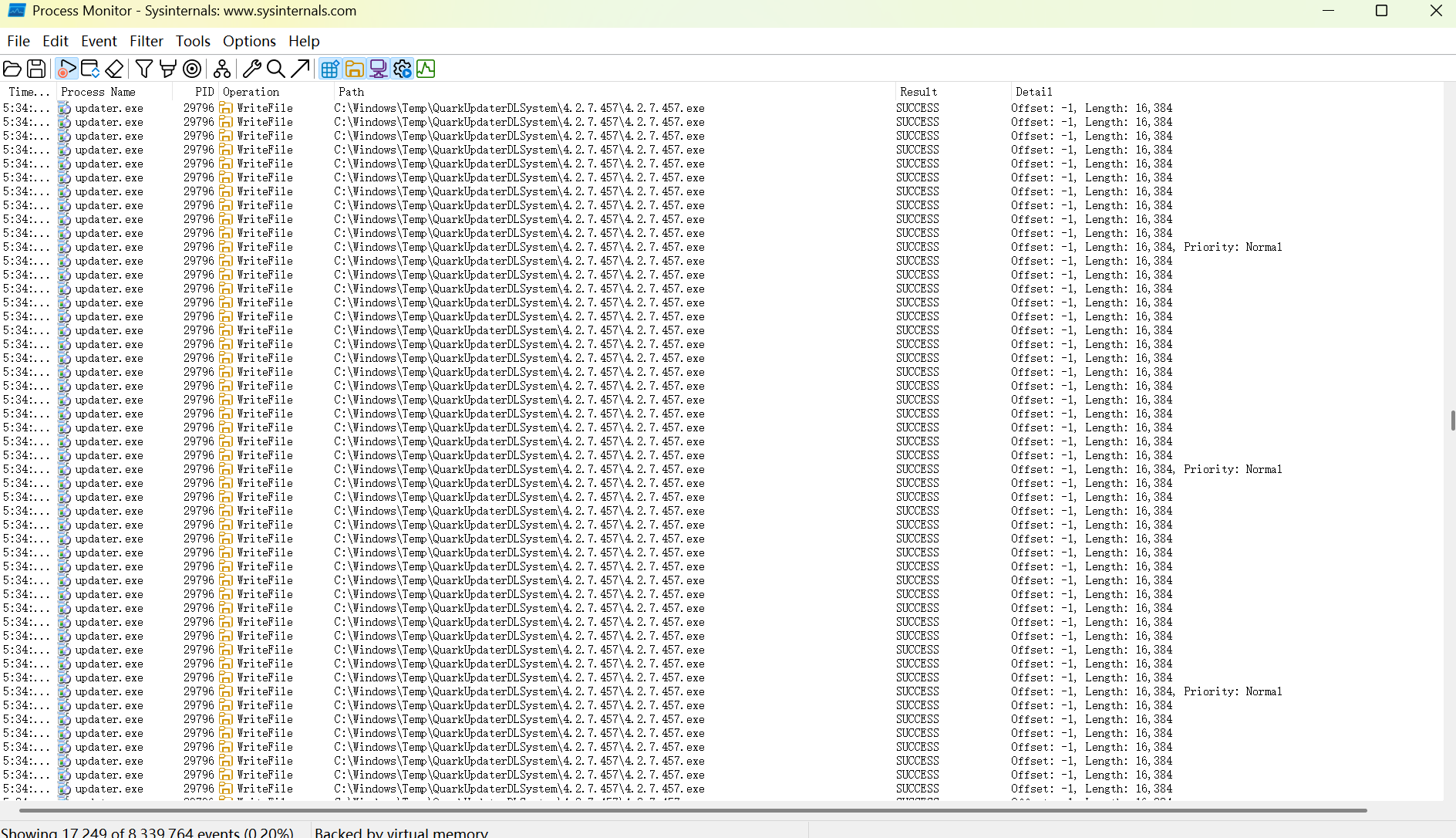Jump to object with the arrow icon
The width and height of the screenshot is (1456, 838).
[300, 69]
